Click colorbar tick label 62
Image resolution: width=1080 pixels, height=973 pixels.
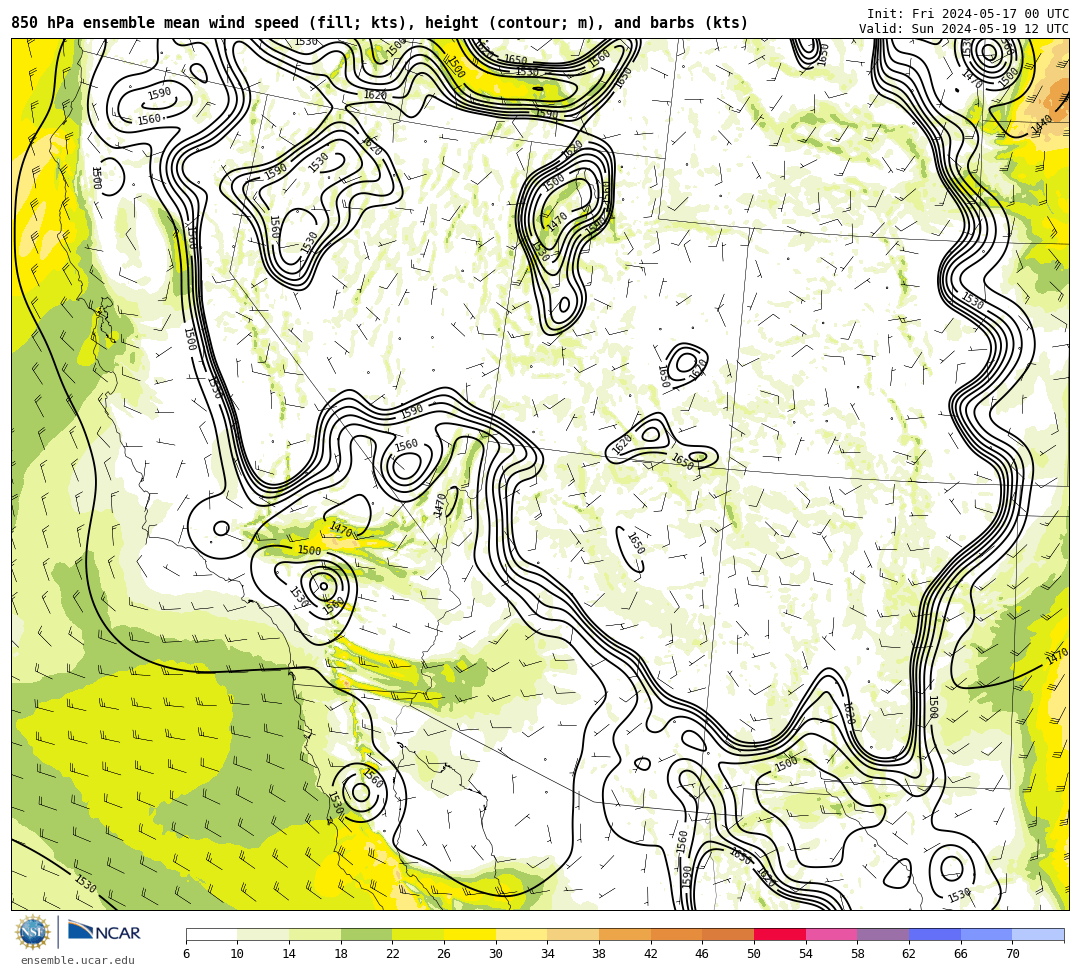pos(909,954)
